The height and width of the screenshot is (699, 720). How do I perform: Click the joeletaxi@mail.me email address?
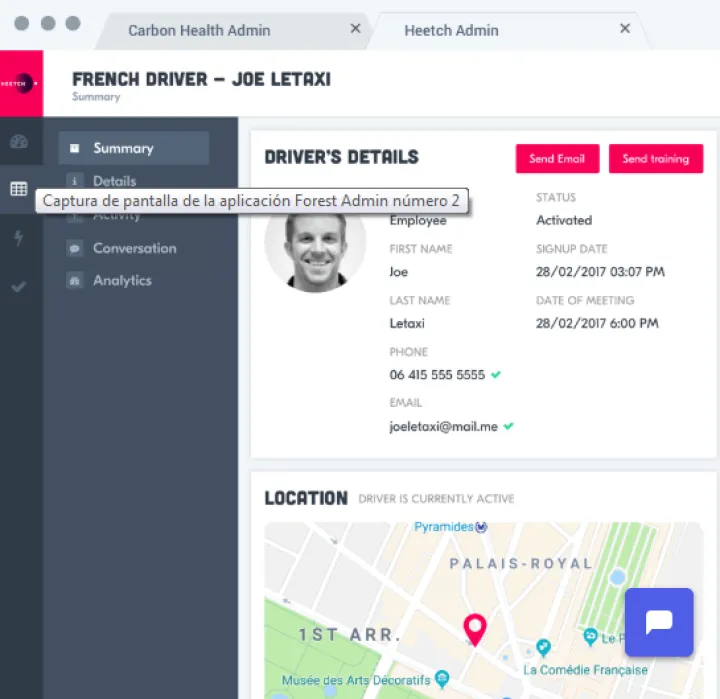coord(443,426)
